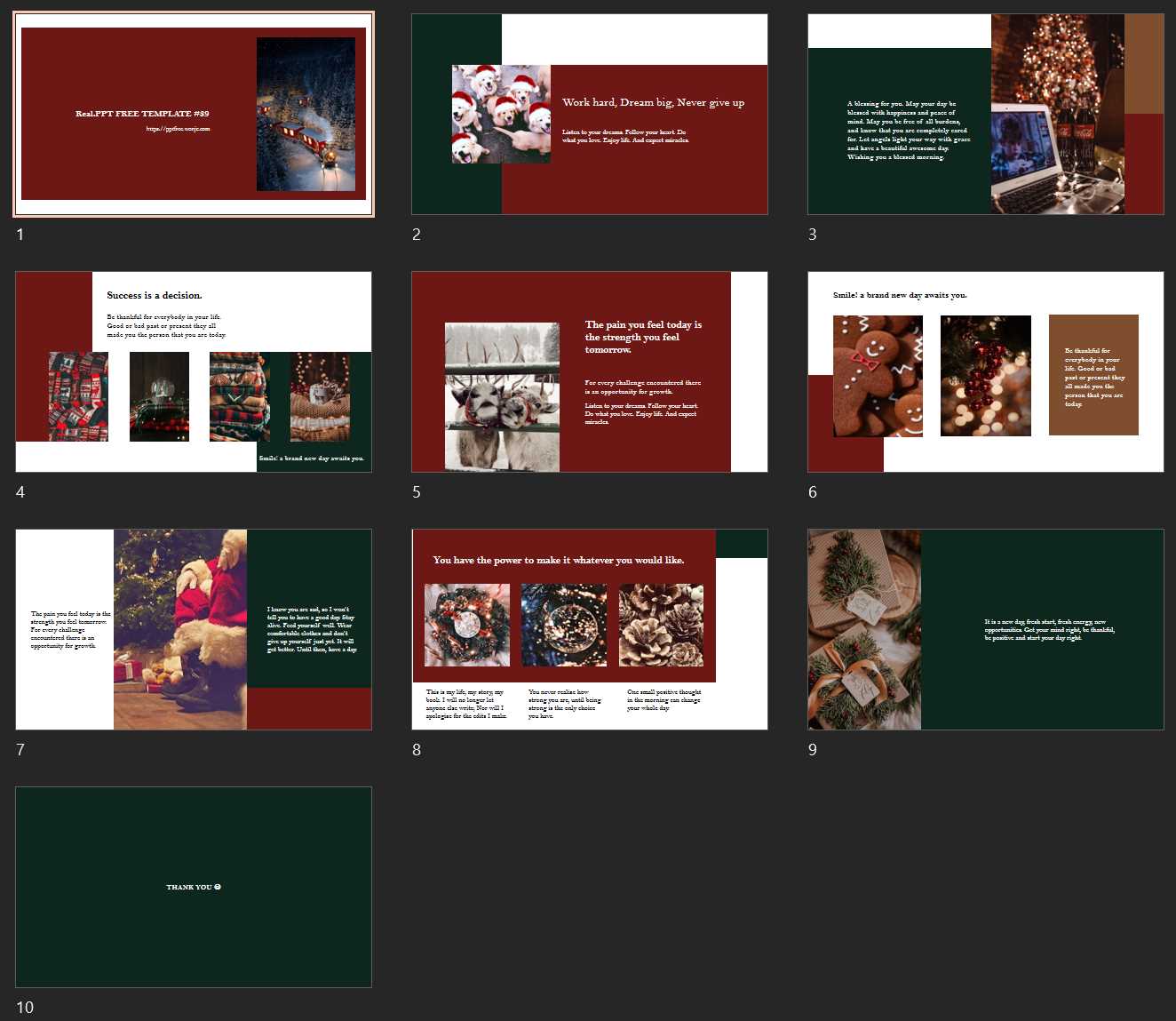Select slide 6 with gingerbread cookies
The height and width of the screenshot is (1021, 1176).
click(986, 371)
